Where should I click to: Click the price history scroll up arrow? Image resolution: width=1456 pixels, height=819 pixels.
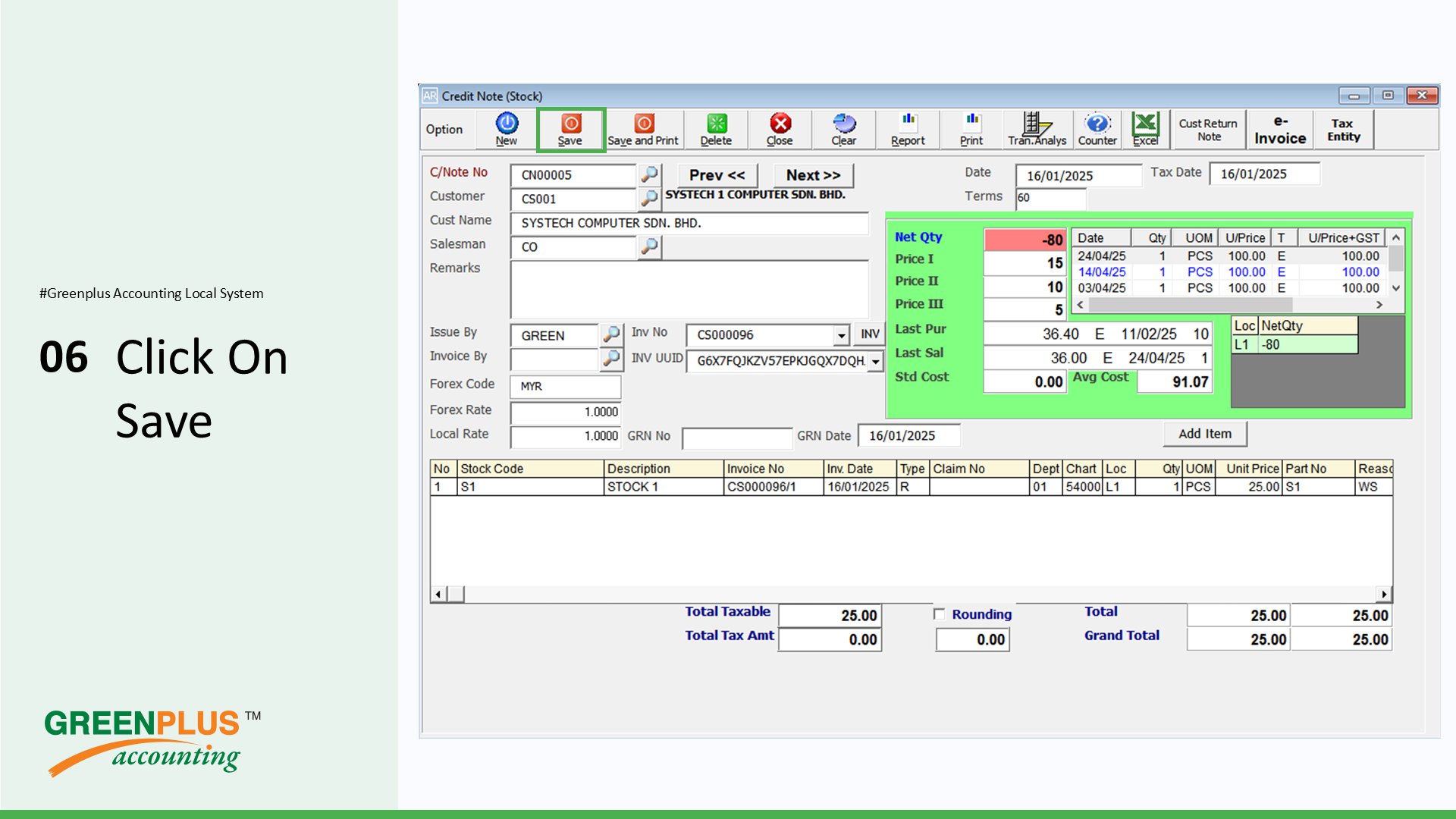pyautogui.click(x=1395, y=237)
